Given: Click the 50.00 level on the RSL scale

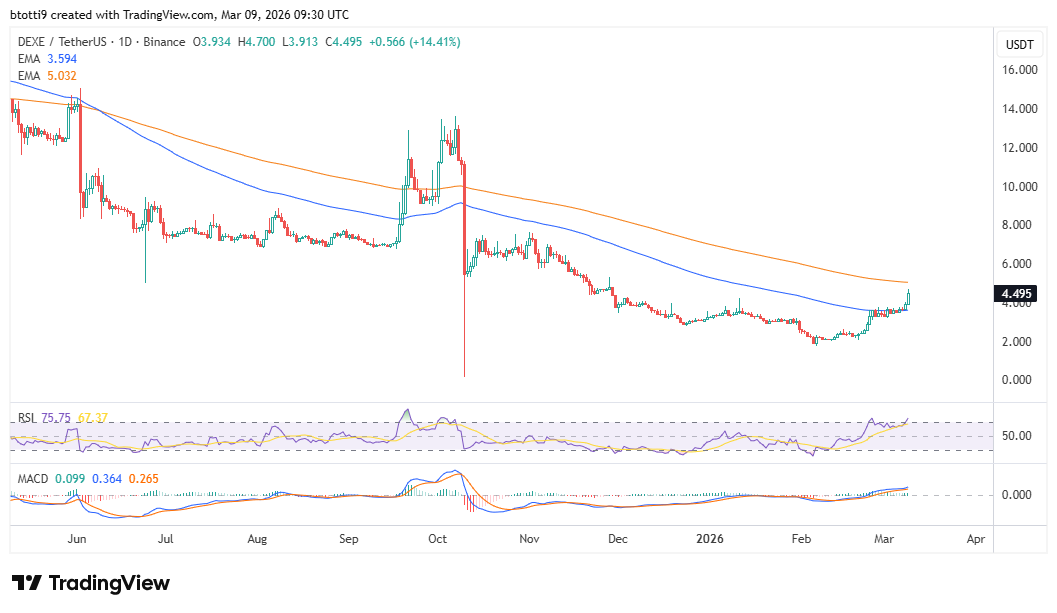Looking at the screenshot, I should coord(1018,435).
